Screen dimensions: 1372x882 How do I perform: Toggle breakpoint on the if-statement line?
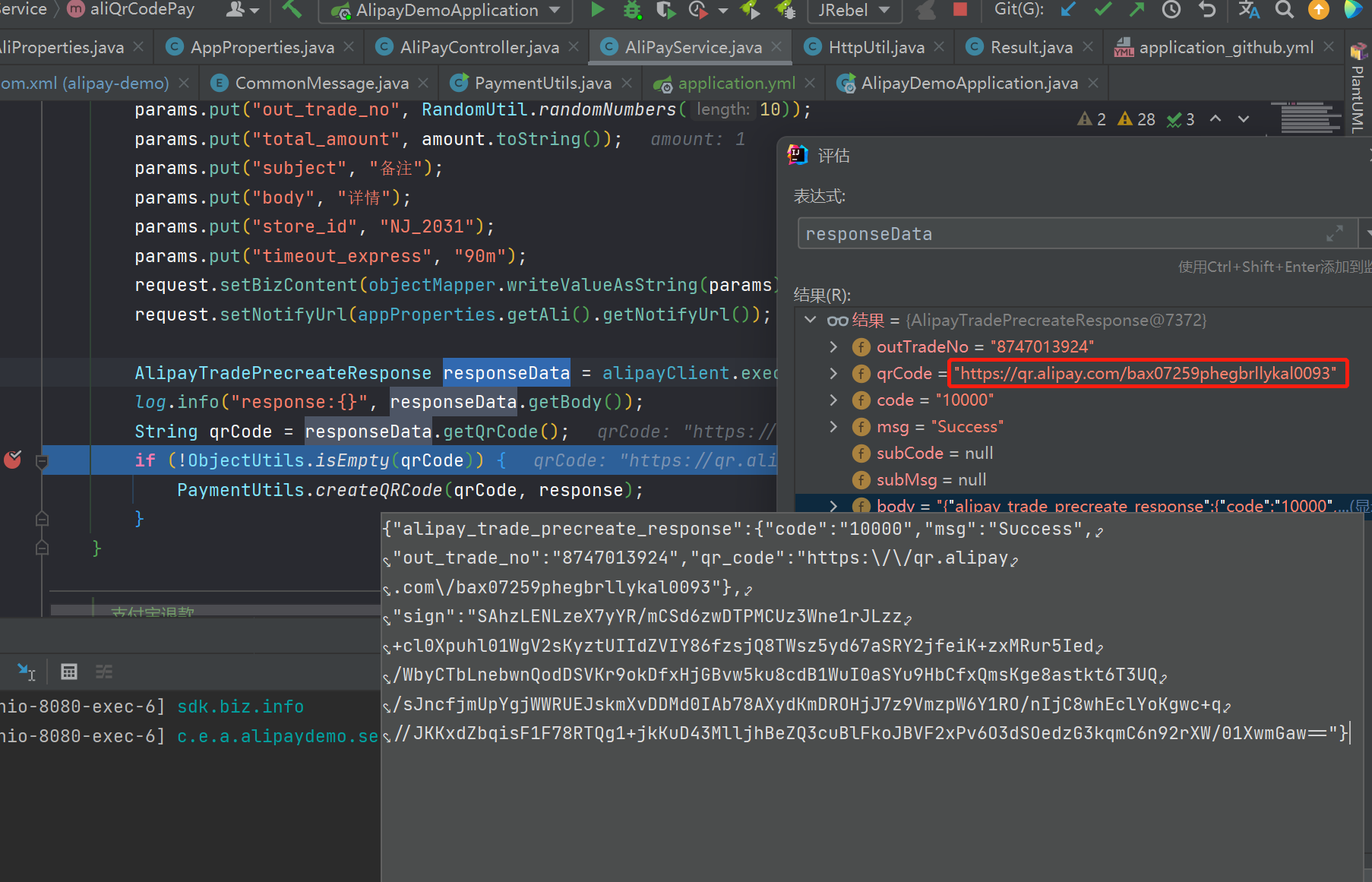pos(13,460)
